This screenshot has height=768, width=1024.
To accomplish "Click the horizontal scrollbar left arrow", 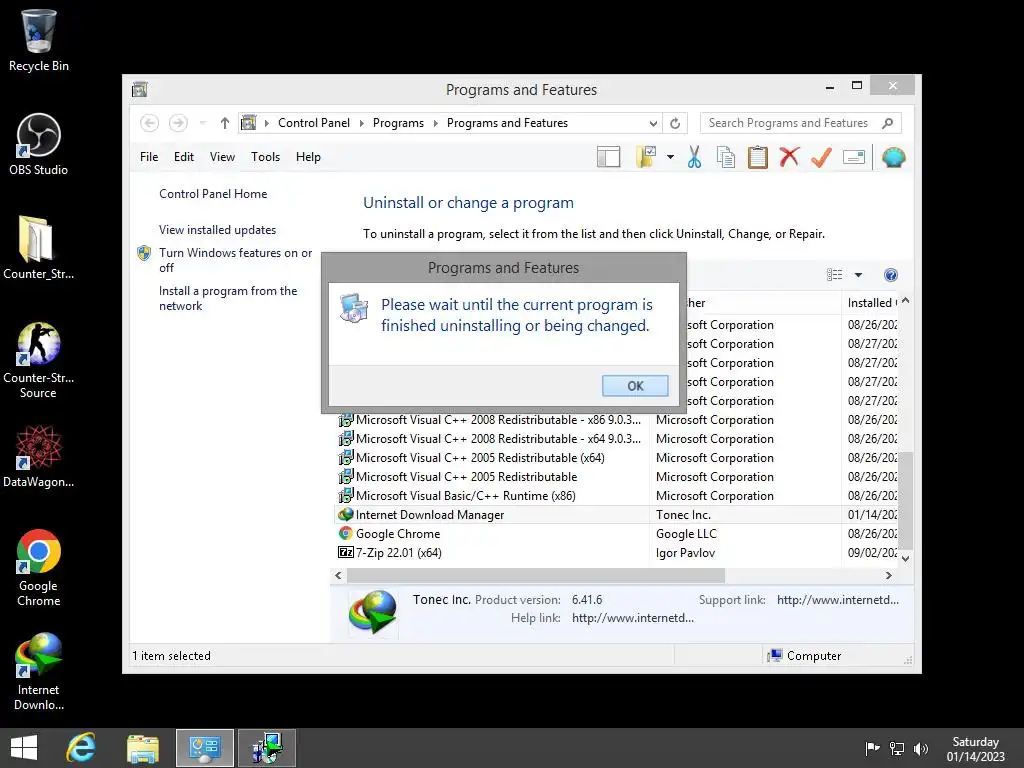I will tap(338, 575).
